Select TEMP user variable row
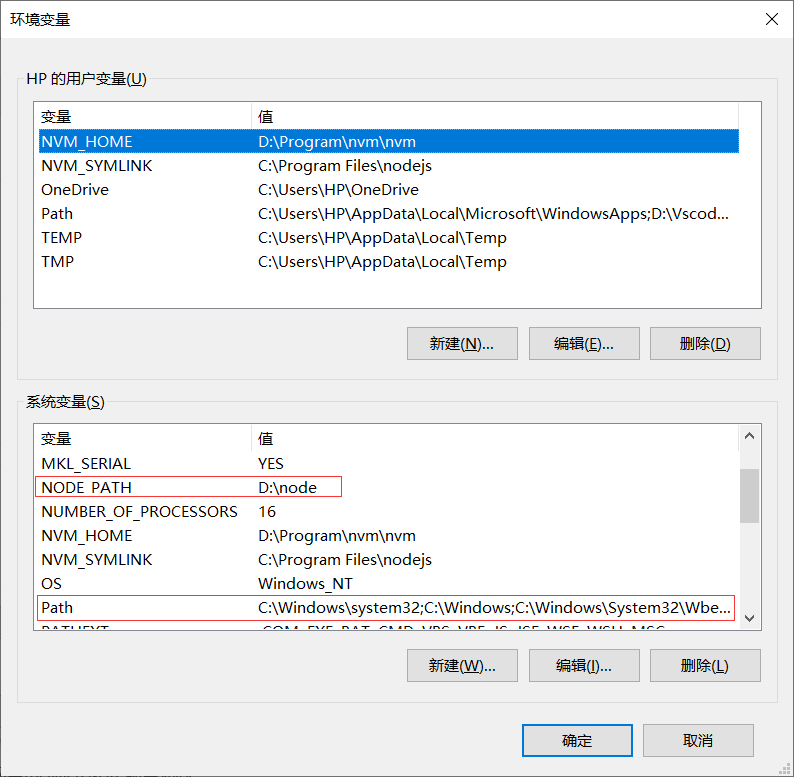 (x=61, y=238)
